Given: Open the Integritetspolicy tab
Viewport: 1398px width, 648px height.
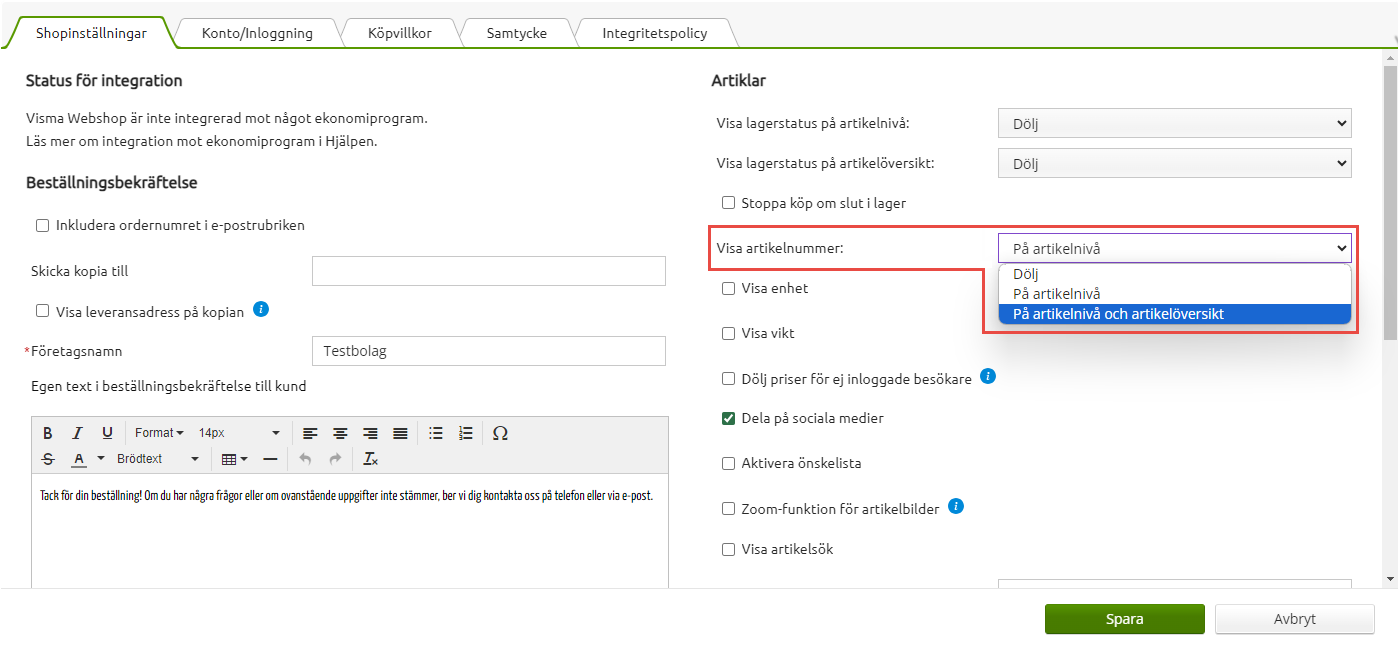Looking at the screenshot, I should pyautogui.click(x=654, y=33).
